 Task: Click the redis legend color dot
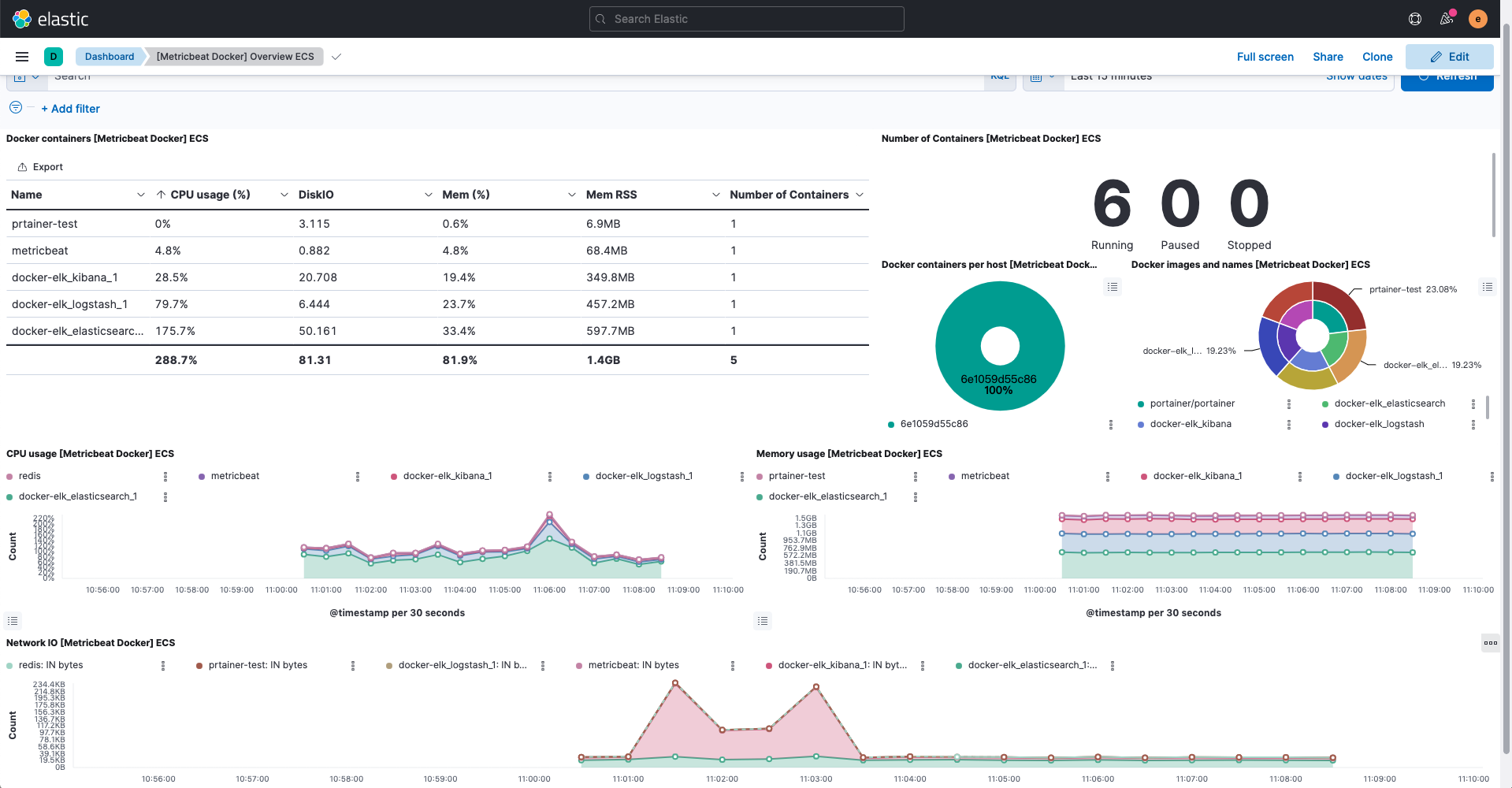(9, 477)
